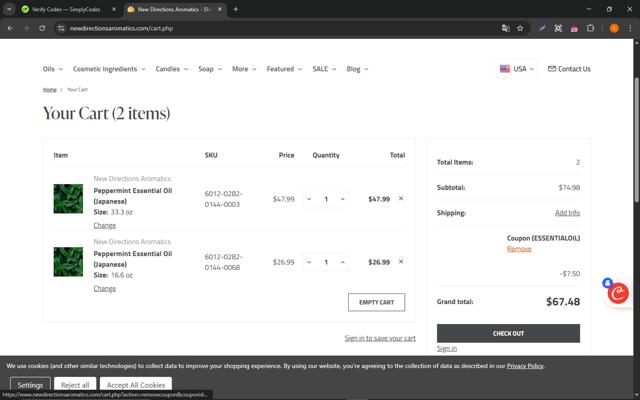
Task: Accept All Cookies
Action: [136, 384]
